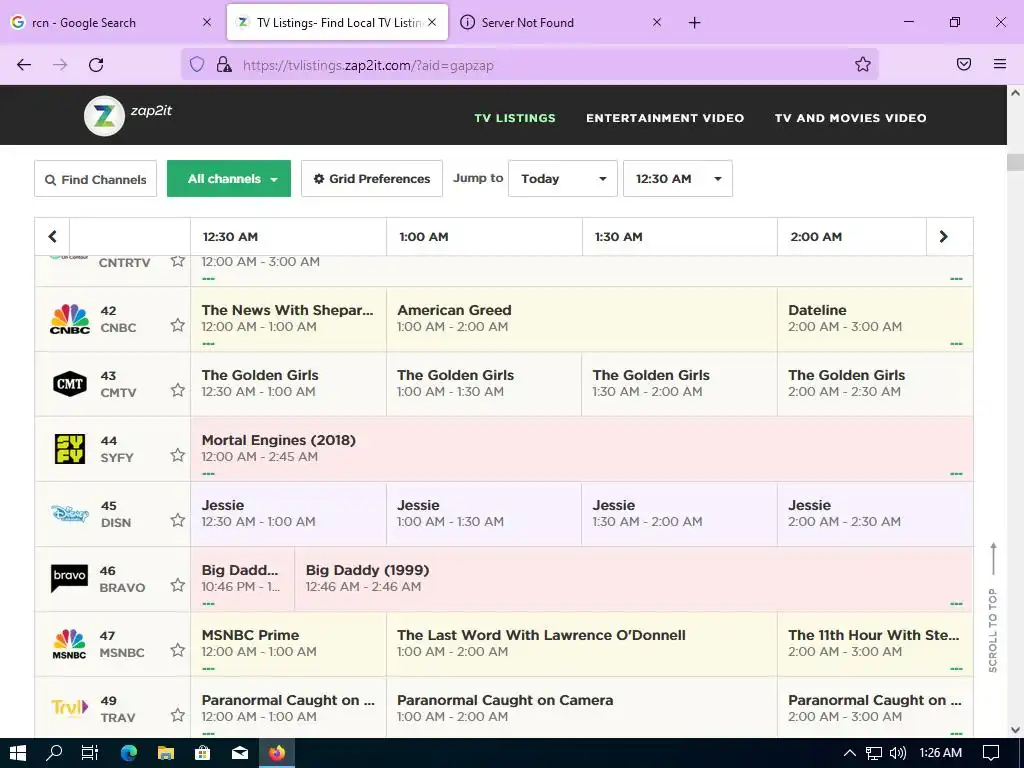Open TV Listings nav item
1024x768 pixels.
click(x=515, y=118)
